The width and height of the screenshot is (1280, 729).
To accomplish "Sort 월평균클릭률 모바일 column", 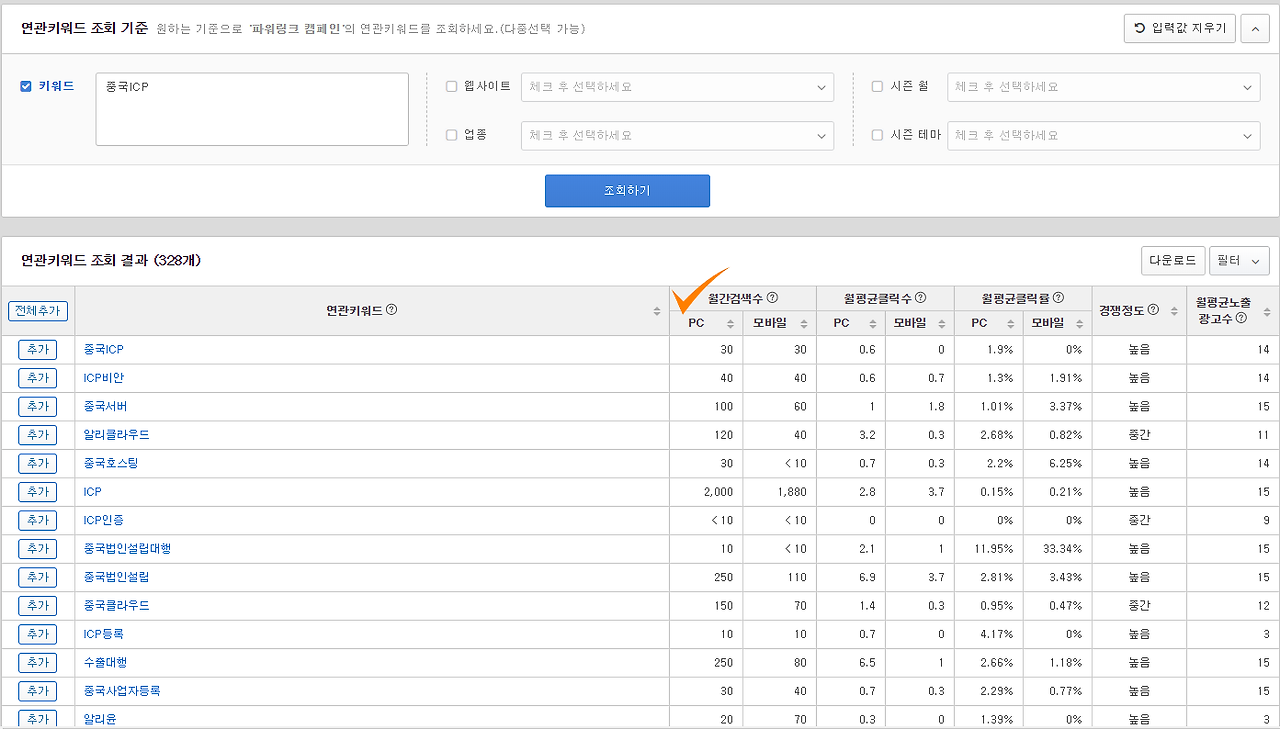I will point(1080,323).
